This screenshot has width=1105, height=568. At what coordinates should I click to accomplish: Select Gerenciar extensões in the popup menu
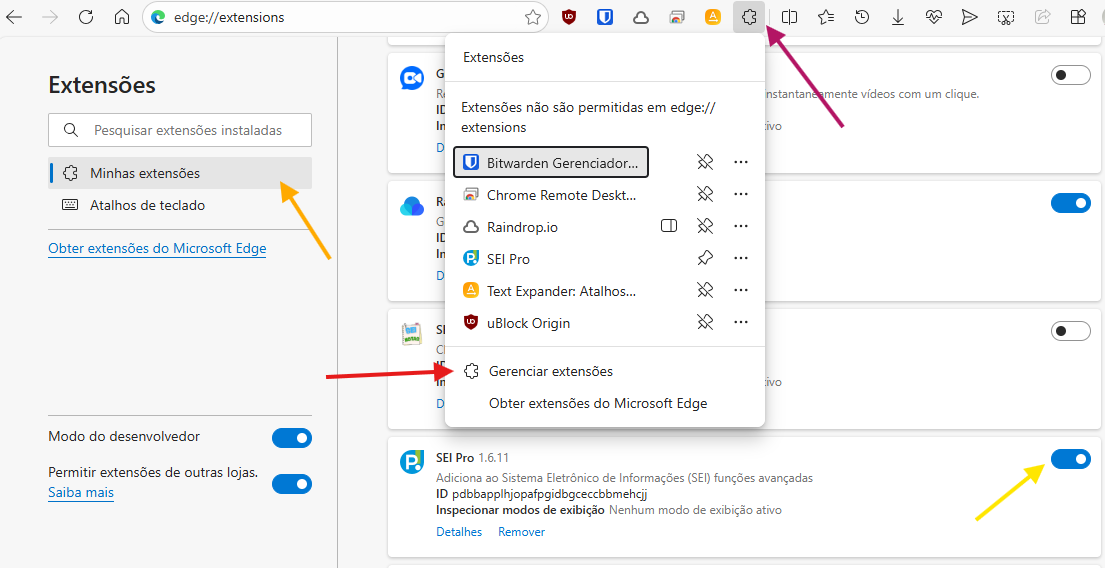click(x=550, y=371)
